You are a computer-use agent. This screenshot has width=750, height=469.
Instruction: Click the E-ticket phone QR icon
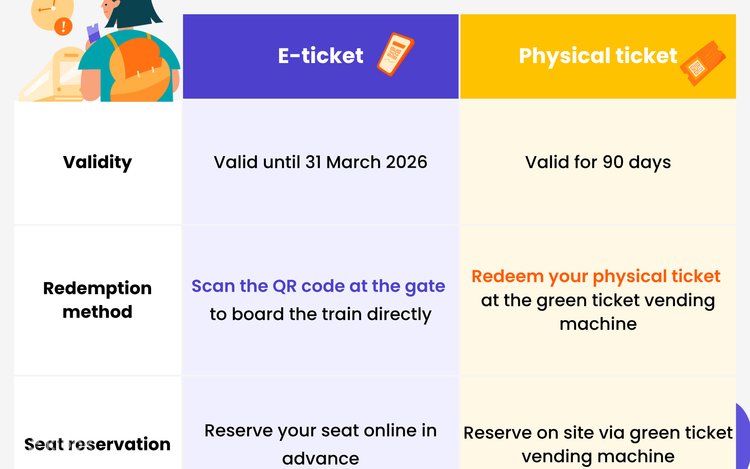(395, 54)
